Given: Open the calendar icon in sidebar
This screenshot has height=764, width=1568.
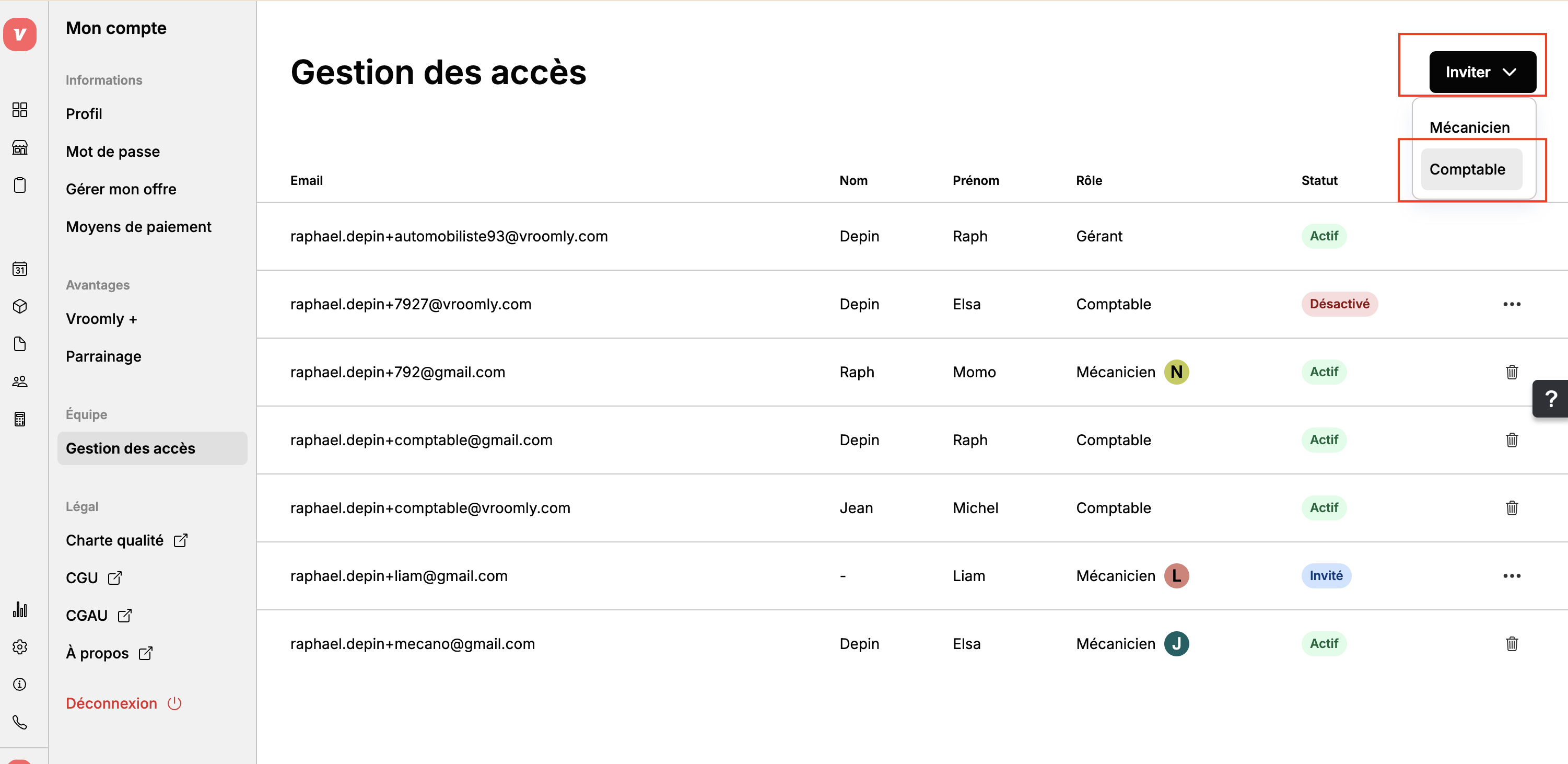Looking at the screenshot, I should coord(19,269).
